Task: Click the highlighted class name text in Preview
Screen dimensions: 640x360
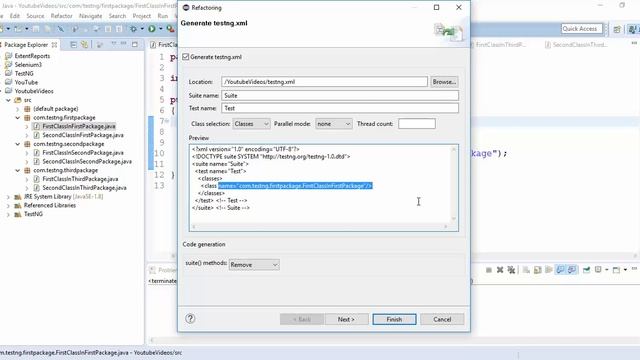Action: click(295, 186)
